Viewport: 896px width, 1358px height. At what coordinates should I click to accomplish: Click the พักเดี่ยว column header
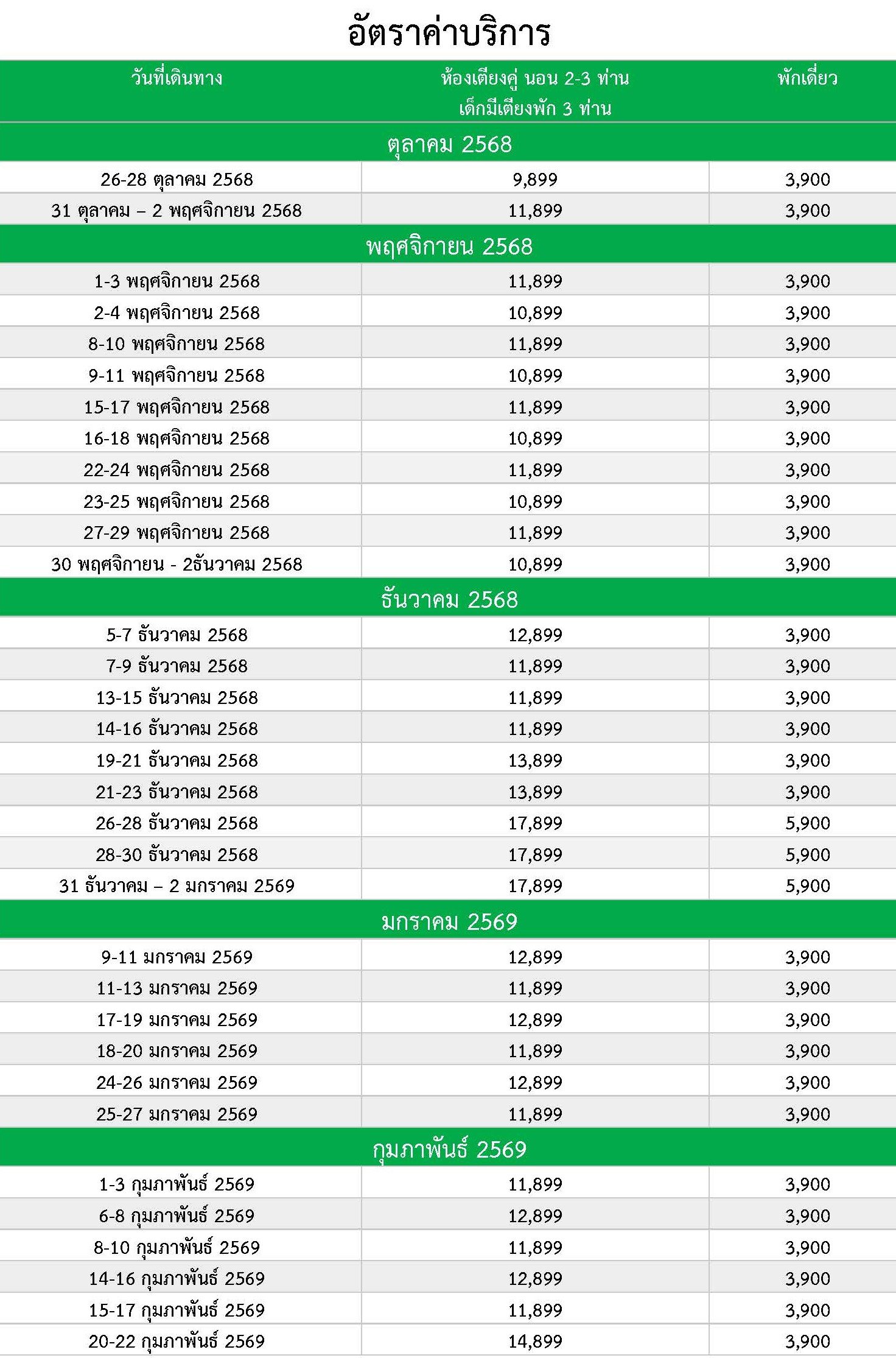807,78
